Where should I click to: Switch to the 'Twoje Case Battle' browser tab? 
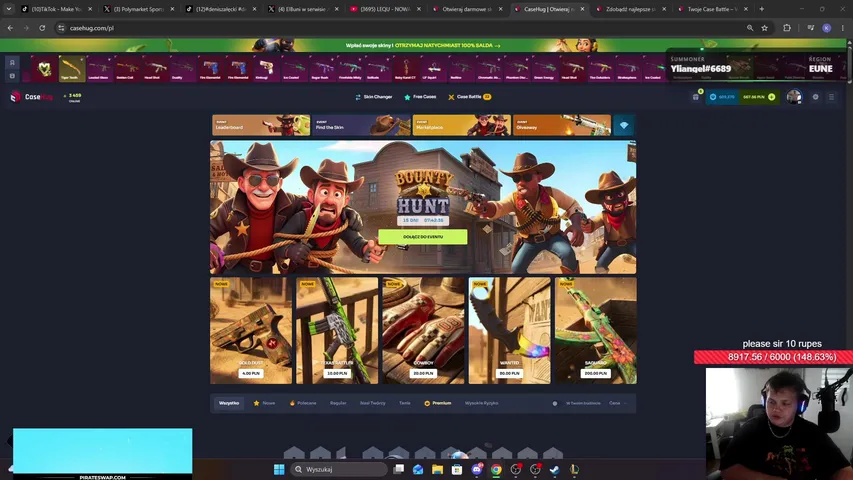(713, 9)
